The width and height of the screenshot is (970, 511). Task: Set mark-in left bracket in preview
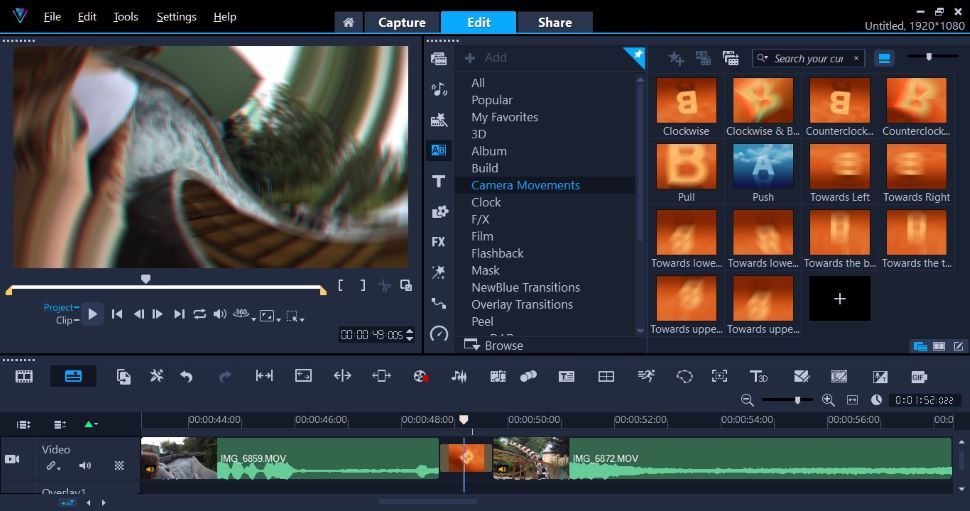tap(340, 285)
